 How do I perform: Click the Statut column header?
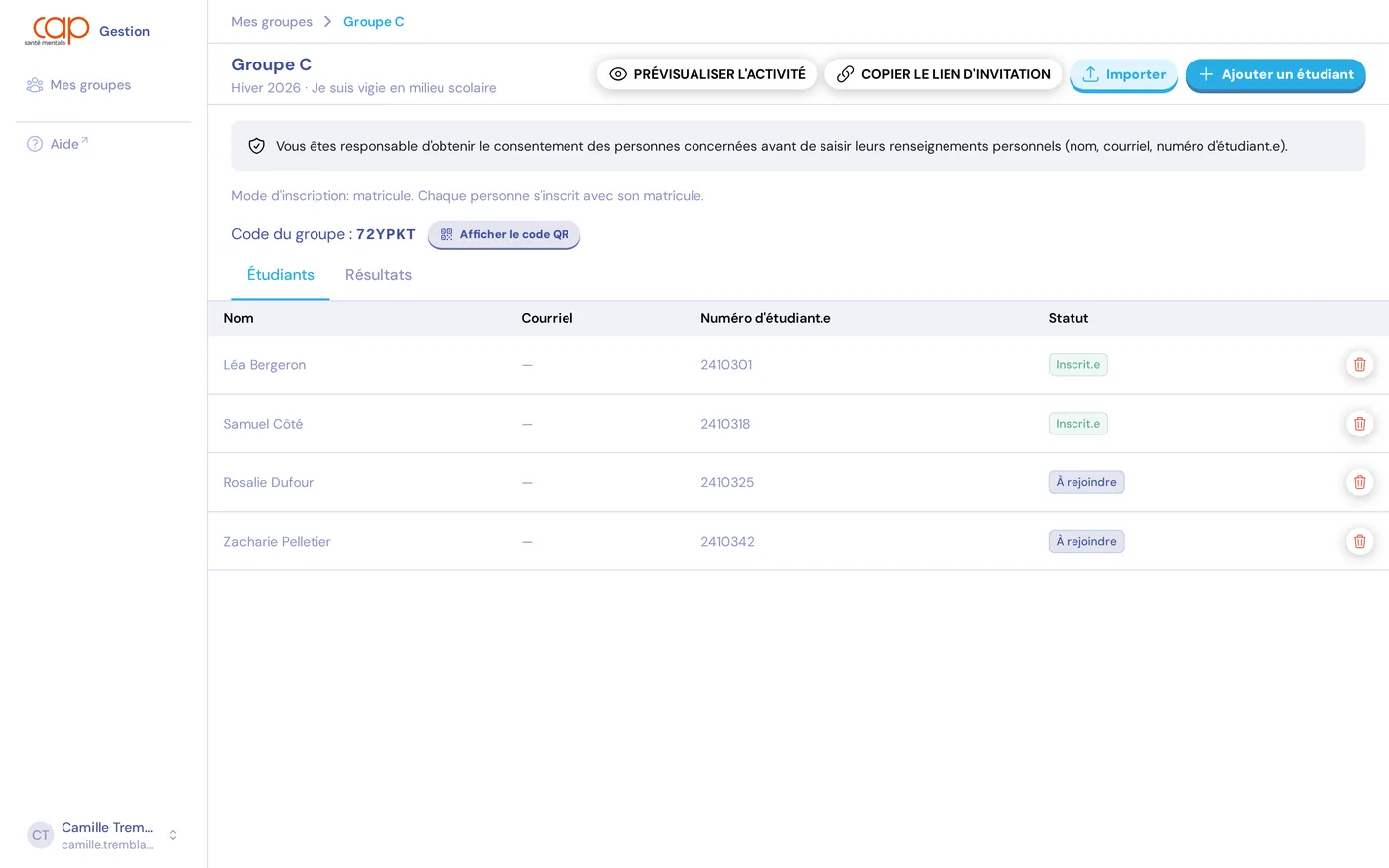[x=1069, y=318]
